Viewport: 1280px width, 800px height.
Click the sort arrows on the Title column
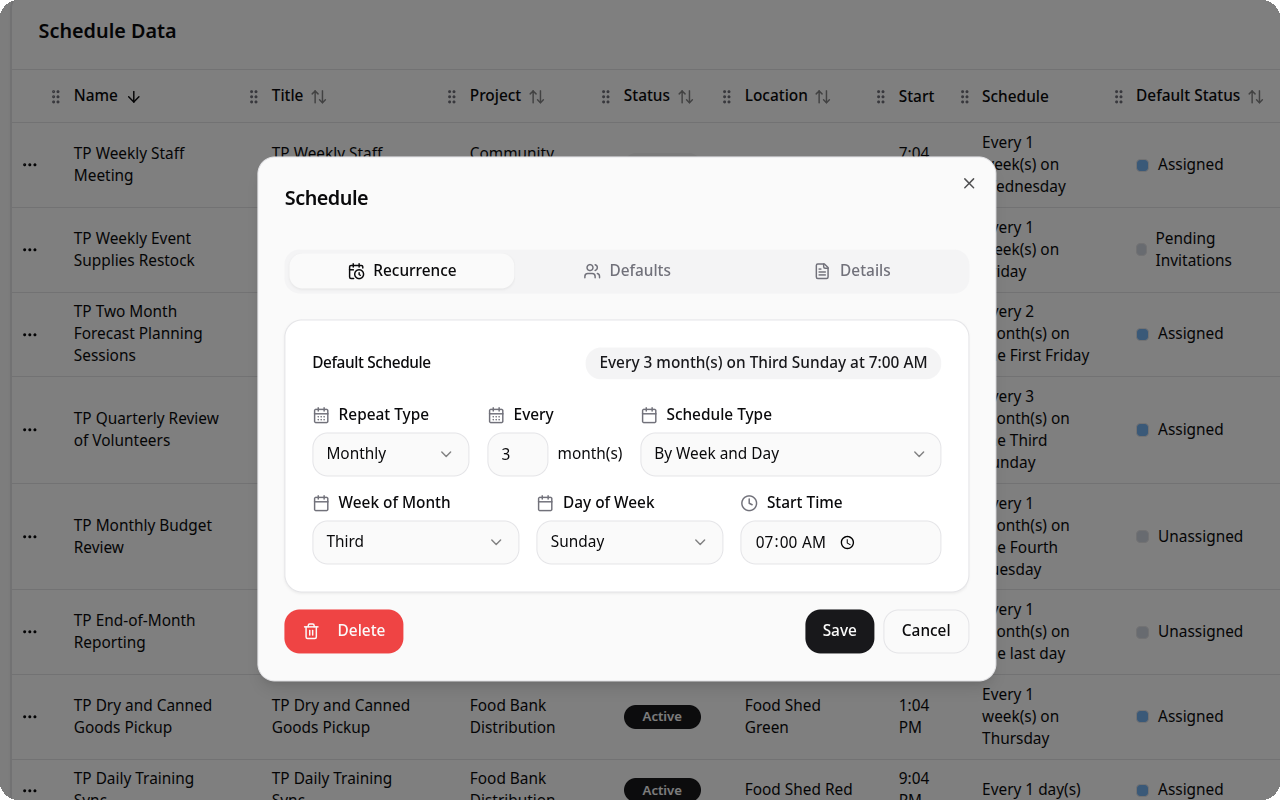[321, 95]
